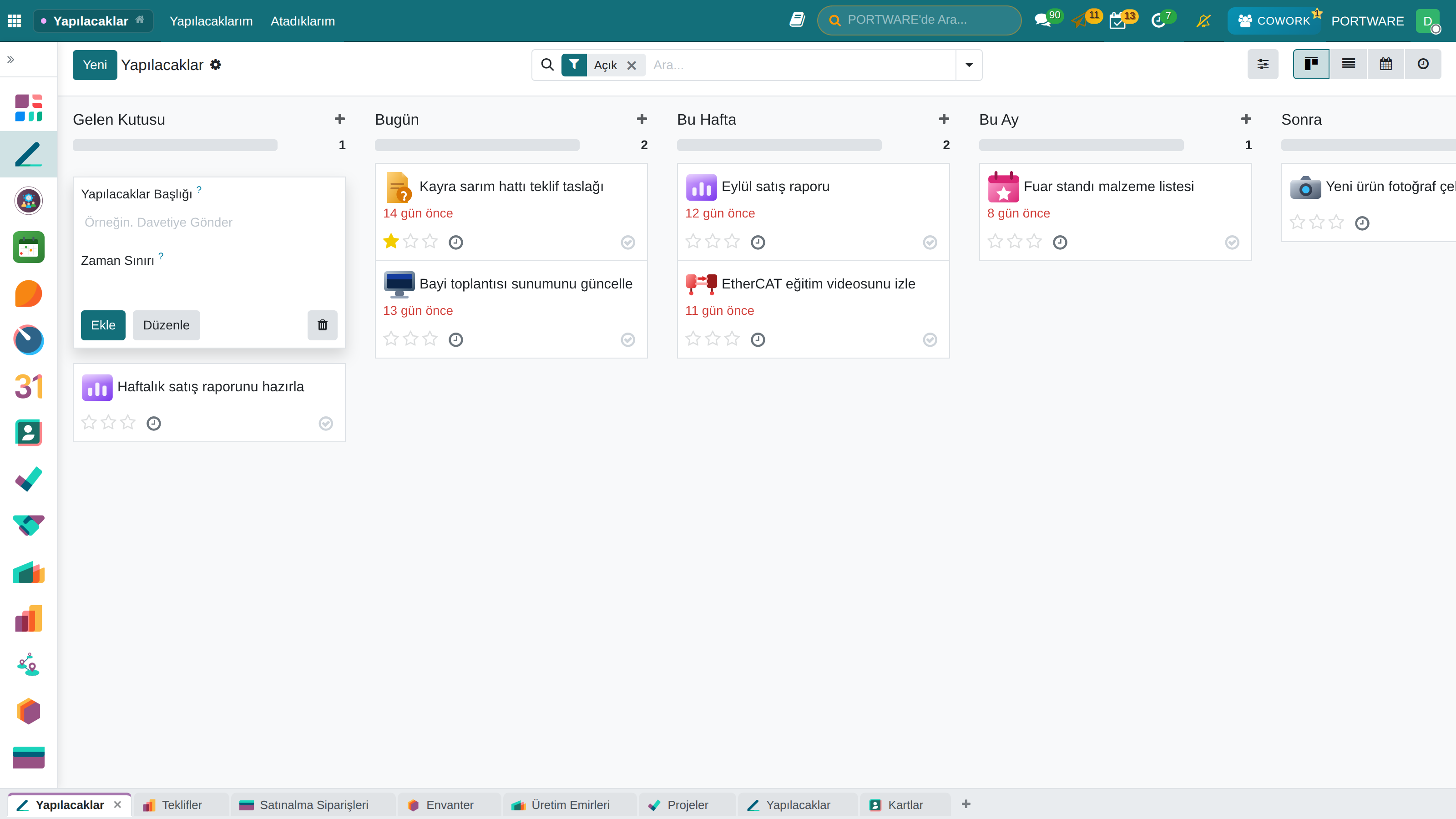Viewport: 1456px width, 819px height.
Task: Open the Projects app in the sidebar
Action: [x=28, y=479]
